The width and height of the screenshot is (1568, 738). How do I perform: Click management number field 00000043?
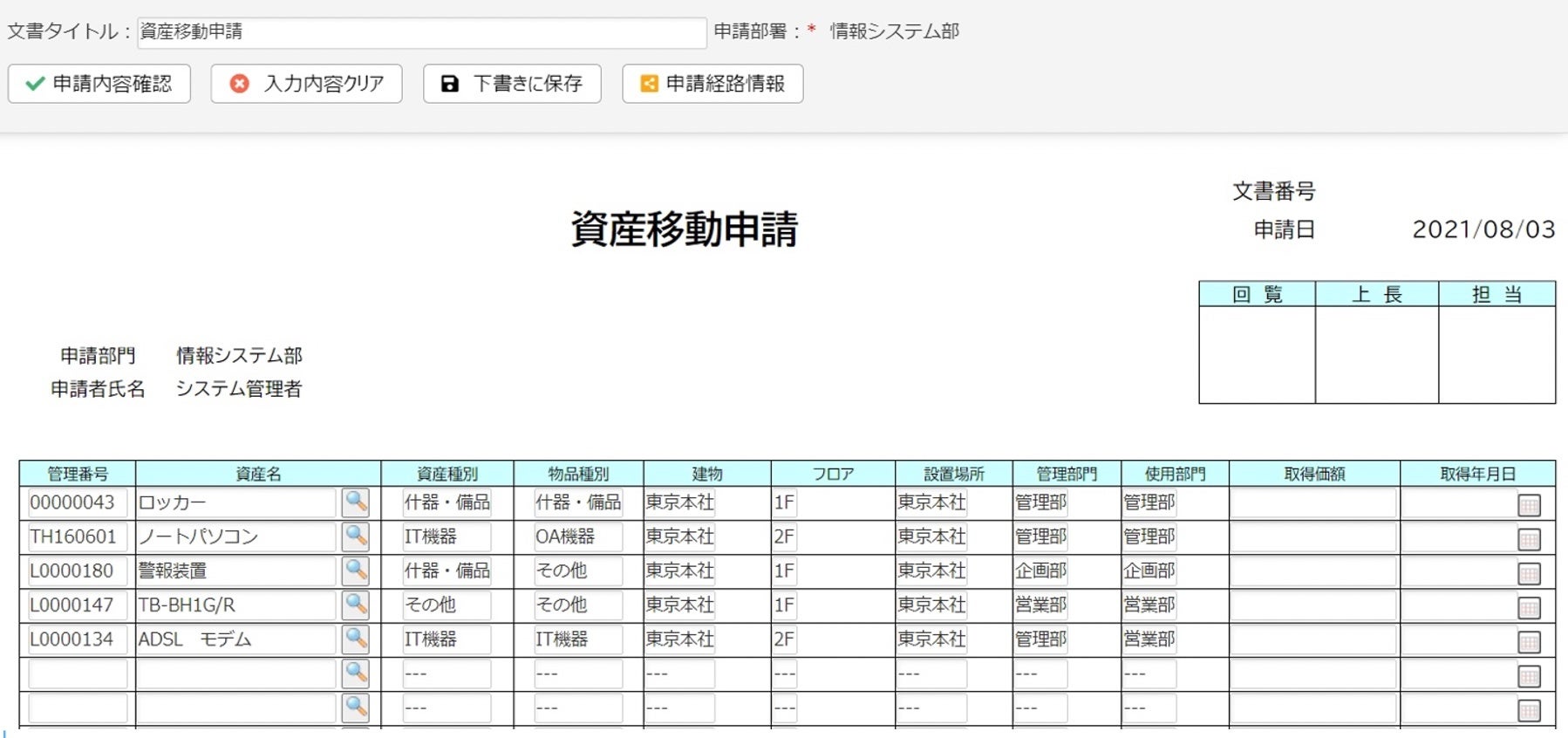tap(78, 502)
